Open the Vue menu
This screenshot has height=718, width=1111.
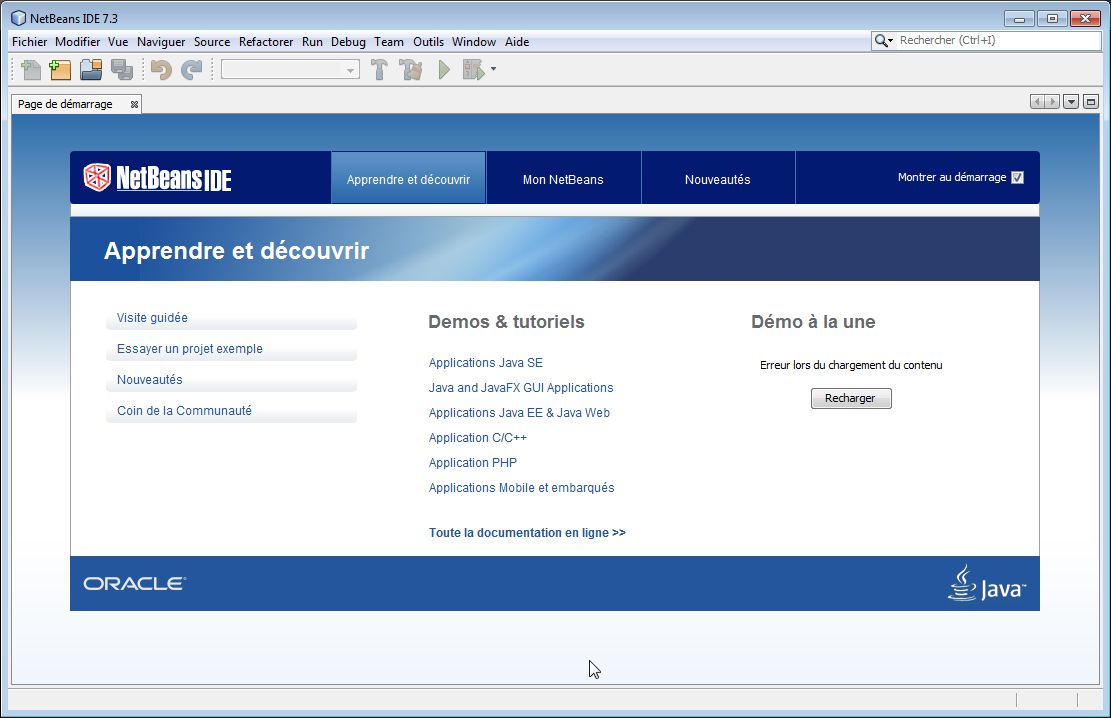click(x=118, y=42)
